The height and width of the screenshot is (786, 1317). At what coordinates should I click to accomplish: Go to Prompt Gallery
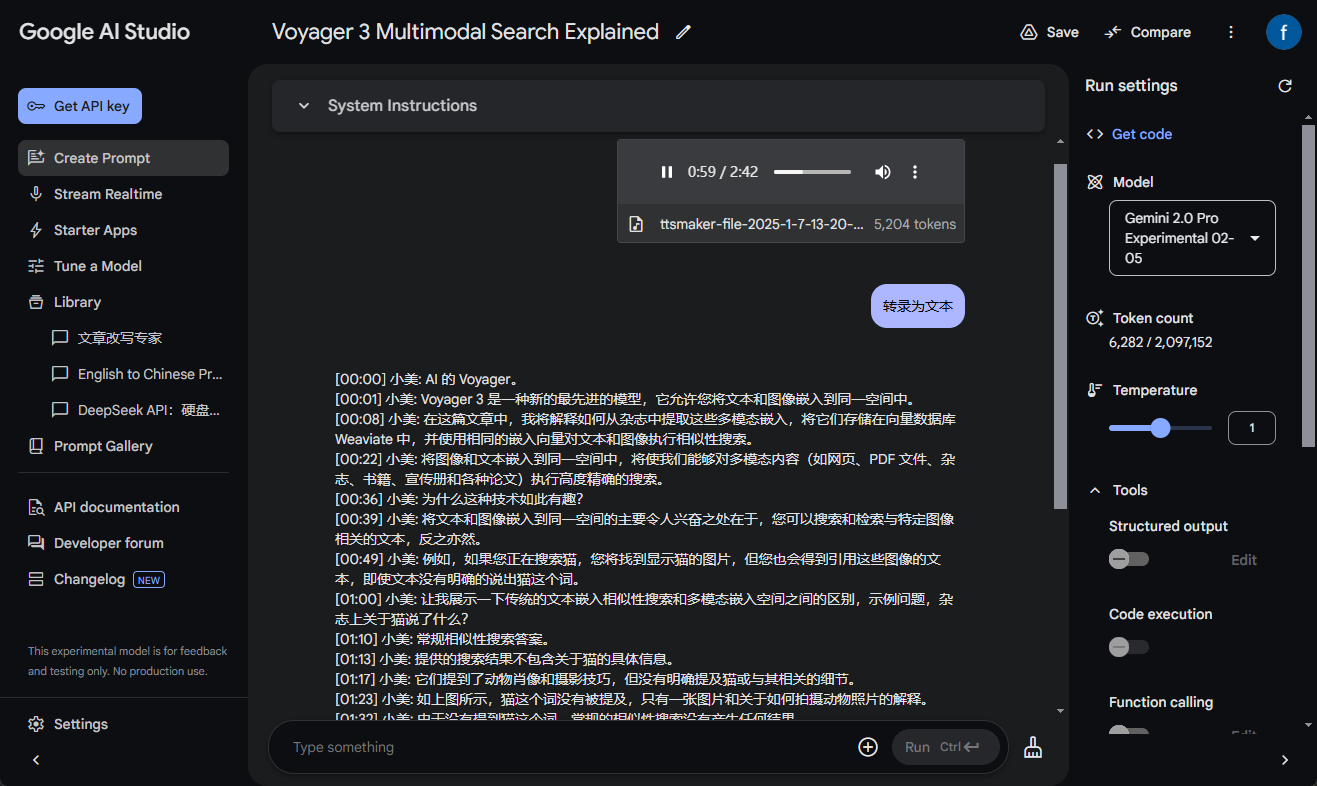tap(103, 446)
